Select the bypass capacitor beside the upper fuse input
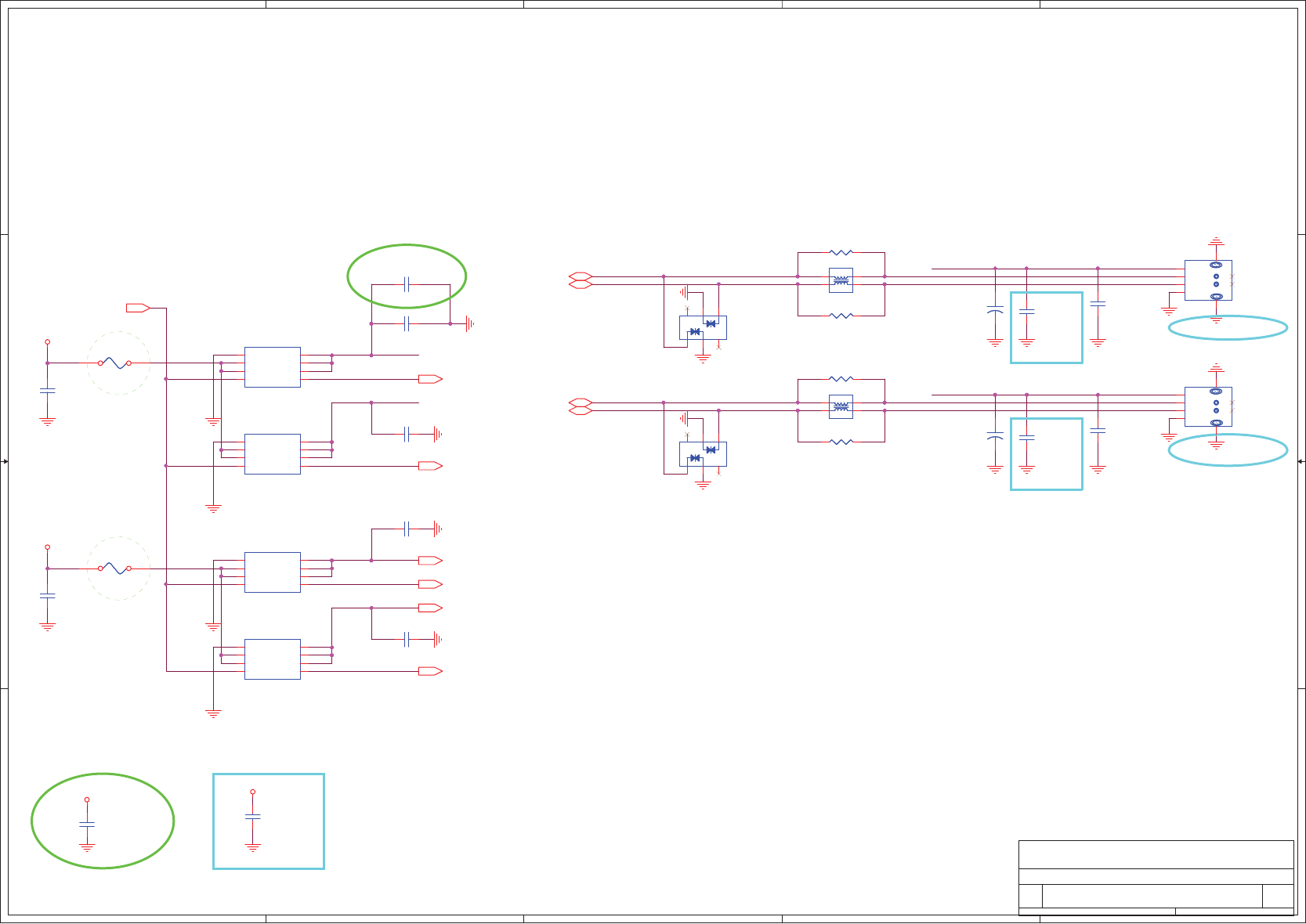 point(47,390)
